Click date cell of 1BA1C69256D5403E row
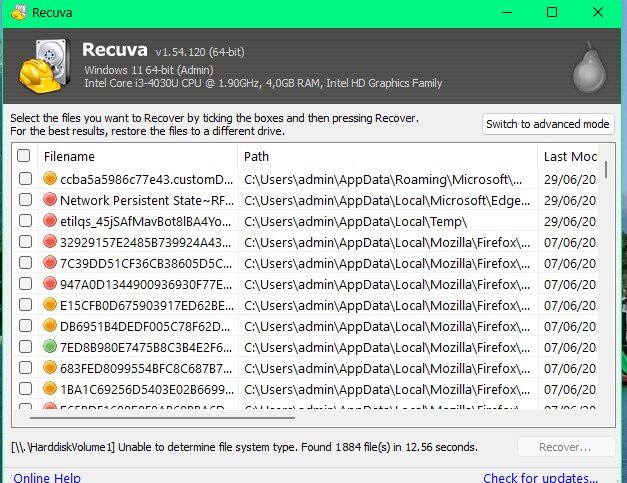 point(570,389)
